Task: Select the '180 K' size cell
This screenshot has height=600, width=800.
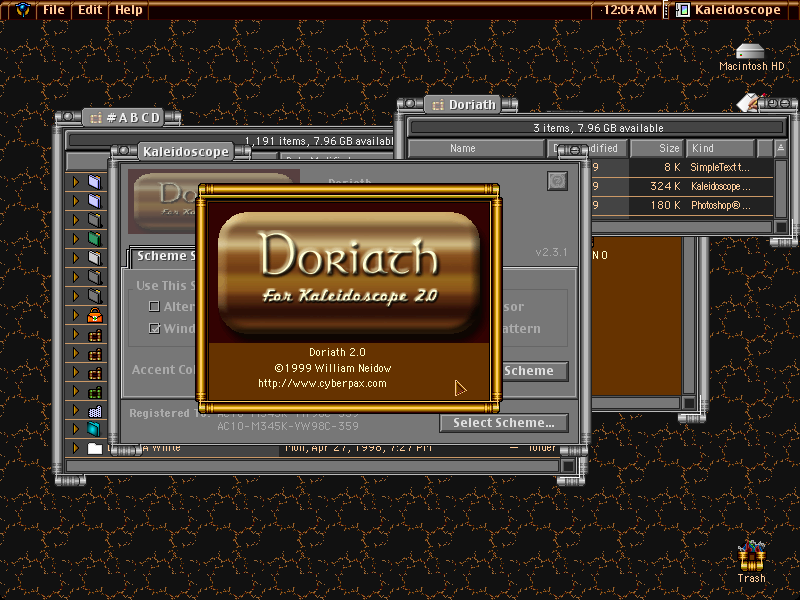Action: coord(665,205)
